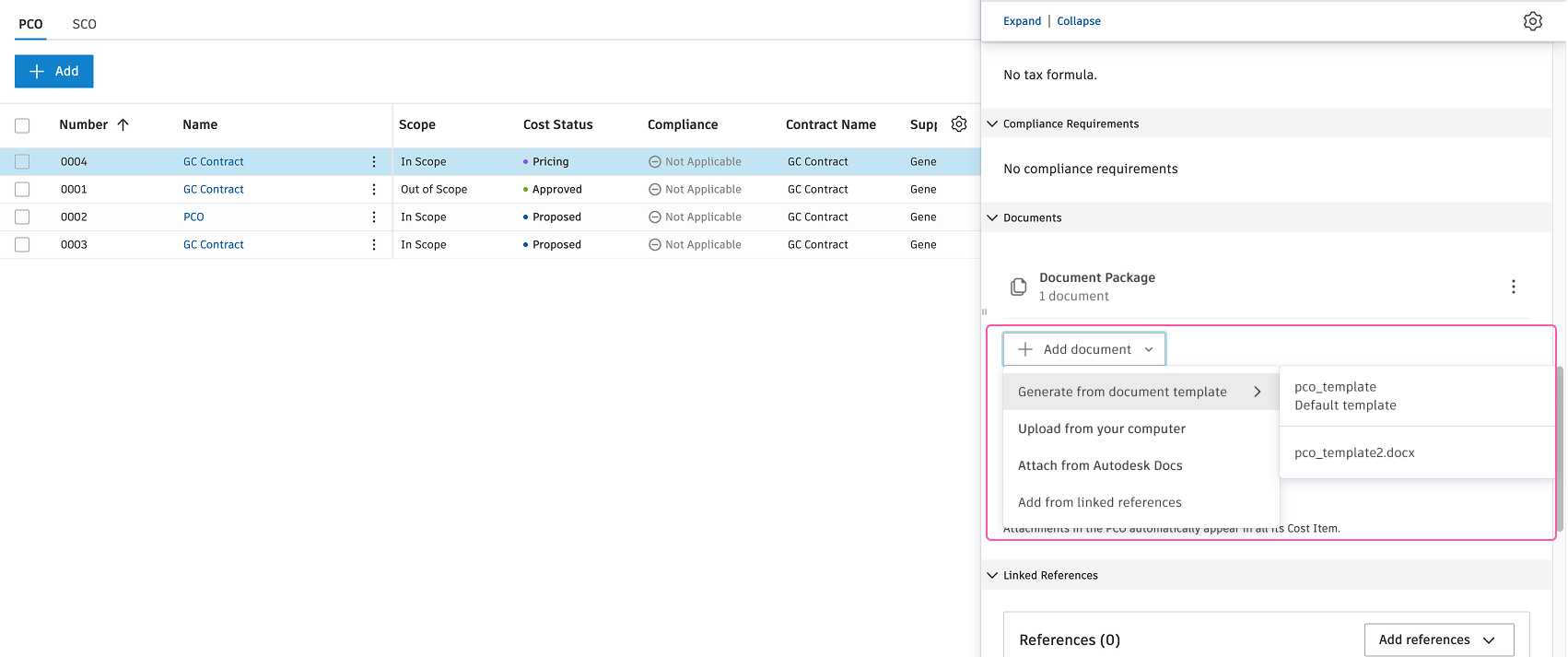
Task: Collapse the Compliance Requirements section
Action: [x=992, y=123]
